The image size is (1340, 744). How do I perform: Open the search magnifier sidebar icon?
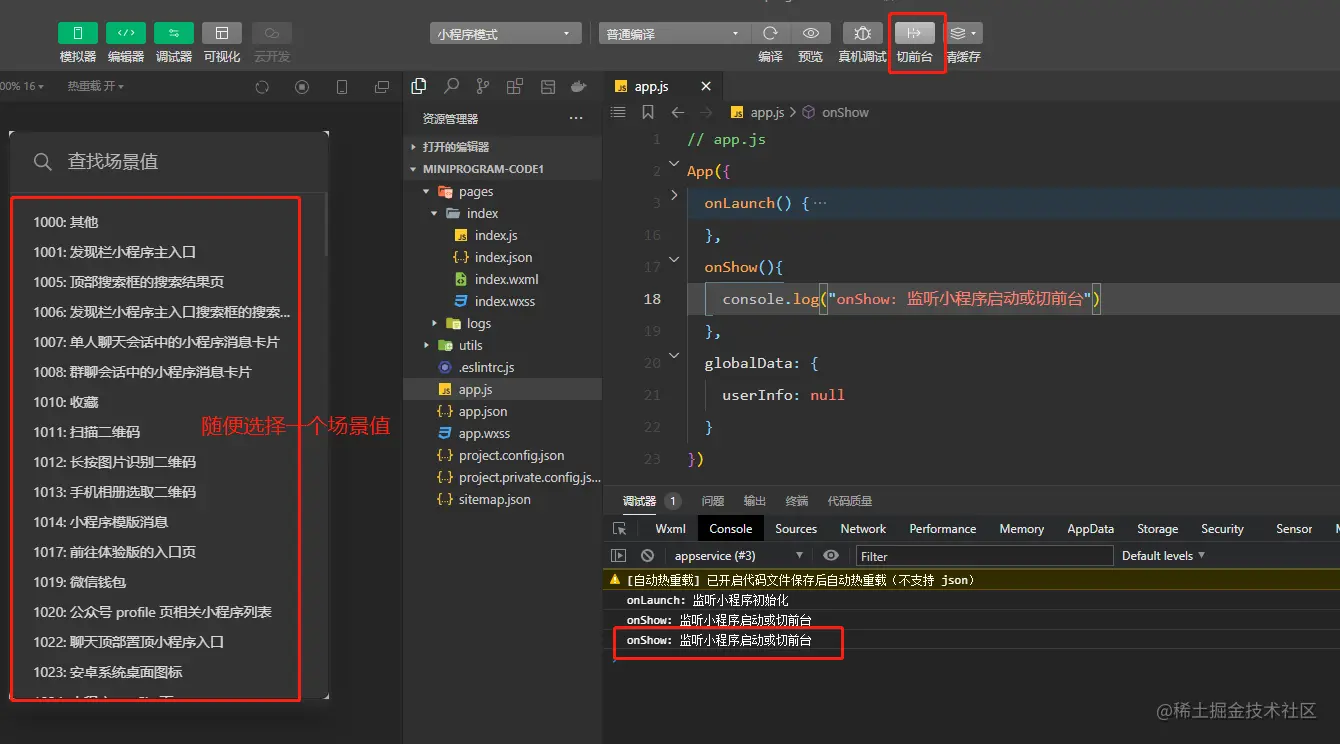452,86
